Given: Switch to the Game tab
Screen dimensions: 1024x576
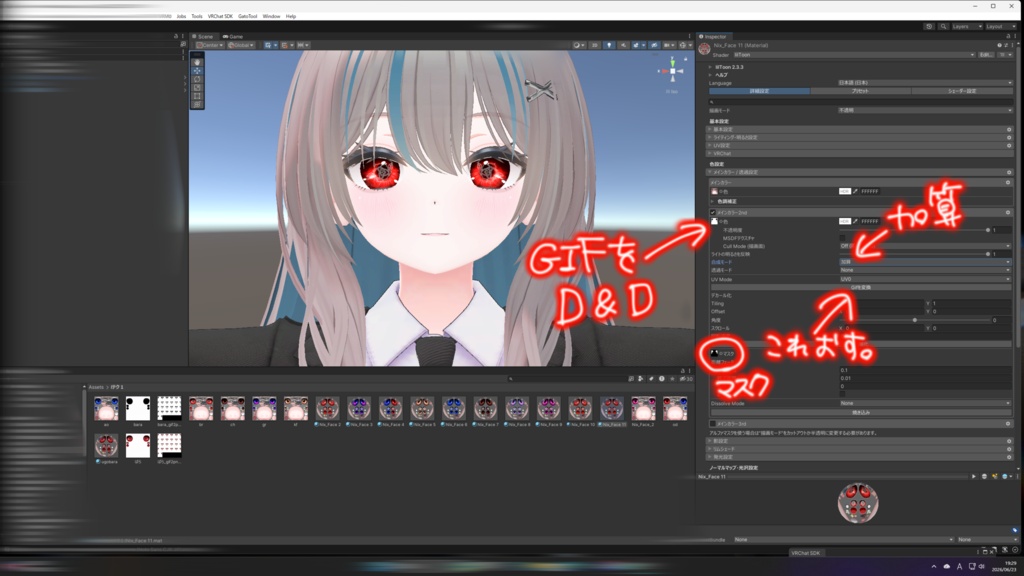Looking at the screenshot, I should click(232, 37).
